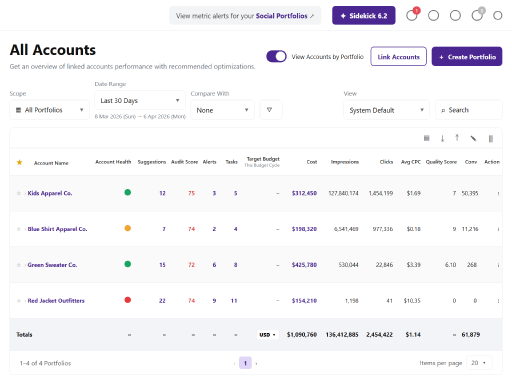The height and width of the screenshot is (384, 512).
Task: Sort by Account Health column header
Action: [113, 162]
